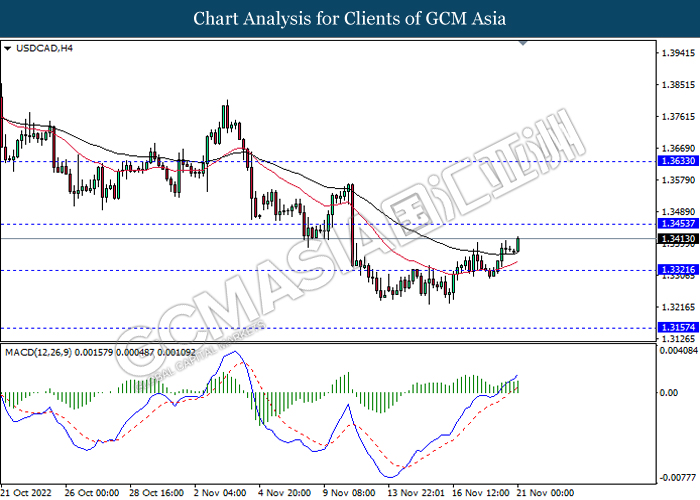700x500 pixels.
Task: Click the 1.34890 price axis value
Action: (679, 212)
